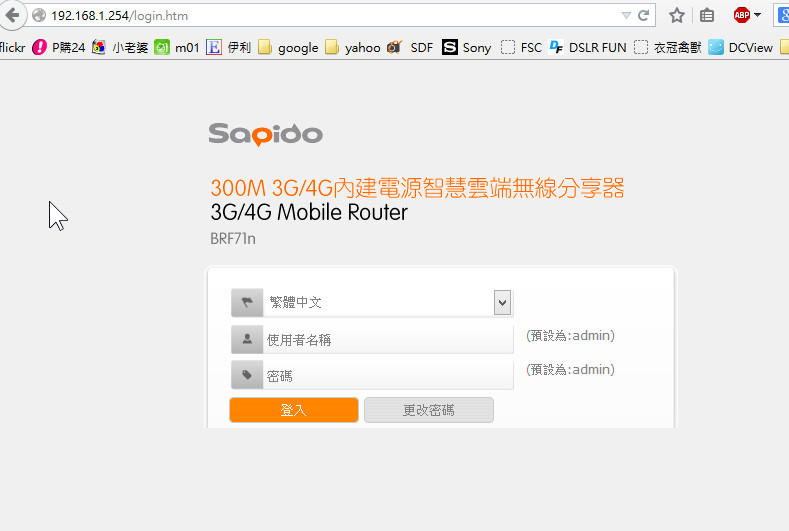
Task: Open the 衣冠禽獸 bookmark
Action: tap(668, 48)
